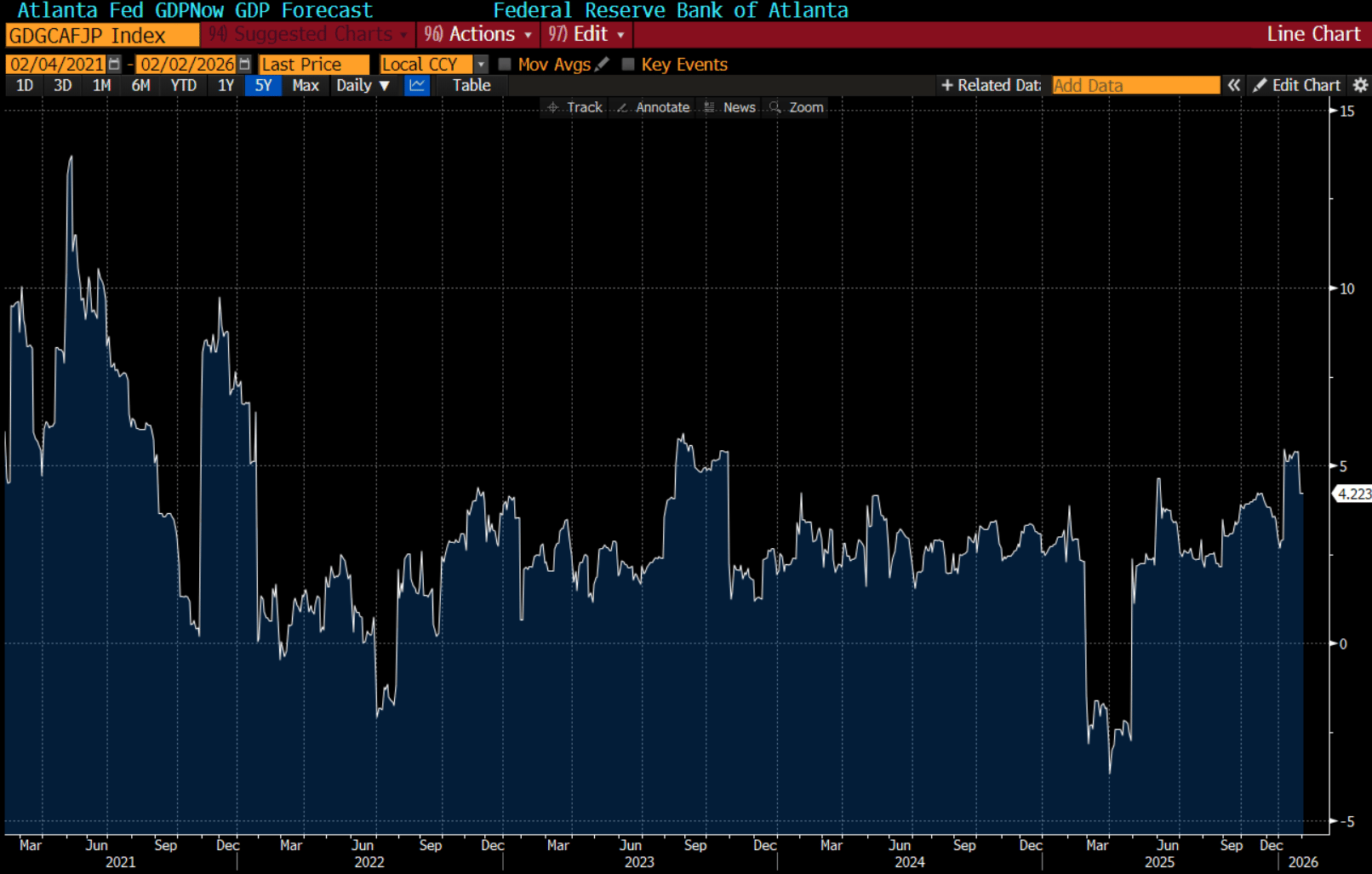Expand the Local CCY currency dropdown
1372x874 pixels.
481,65
